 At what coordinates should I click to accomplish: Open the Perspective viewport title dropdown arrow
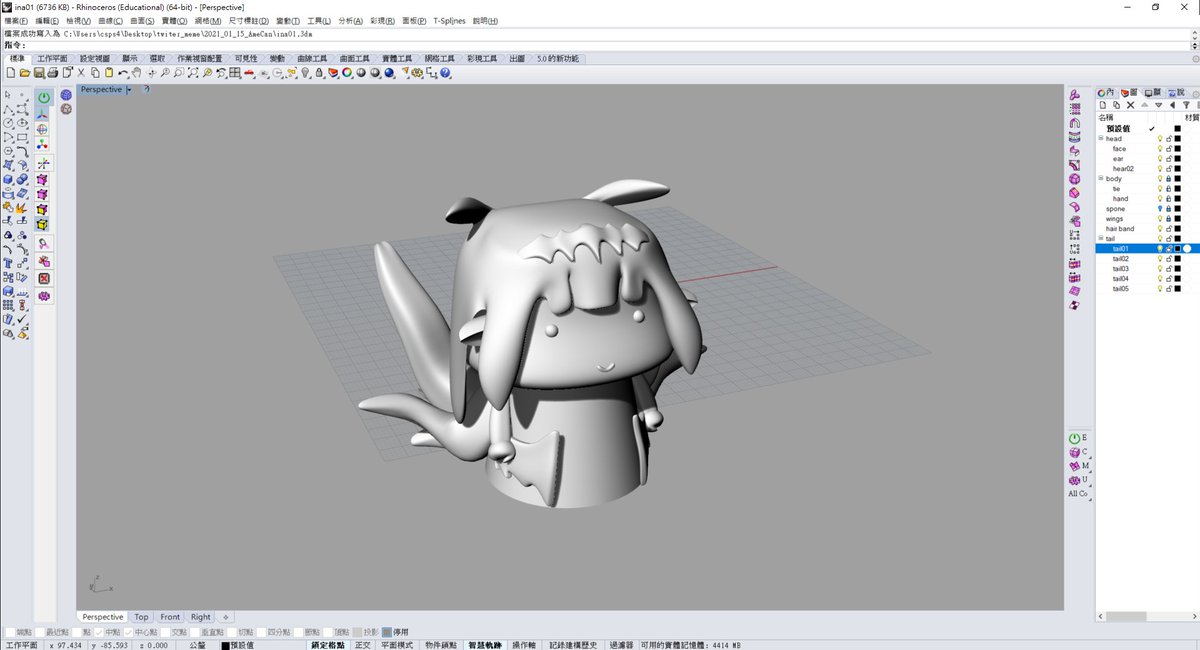[130, 90]
